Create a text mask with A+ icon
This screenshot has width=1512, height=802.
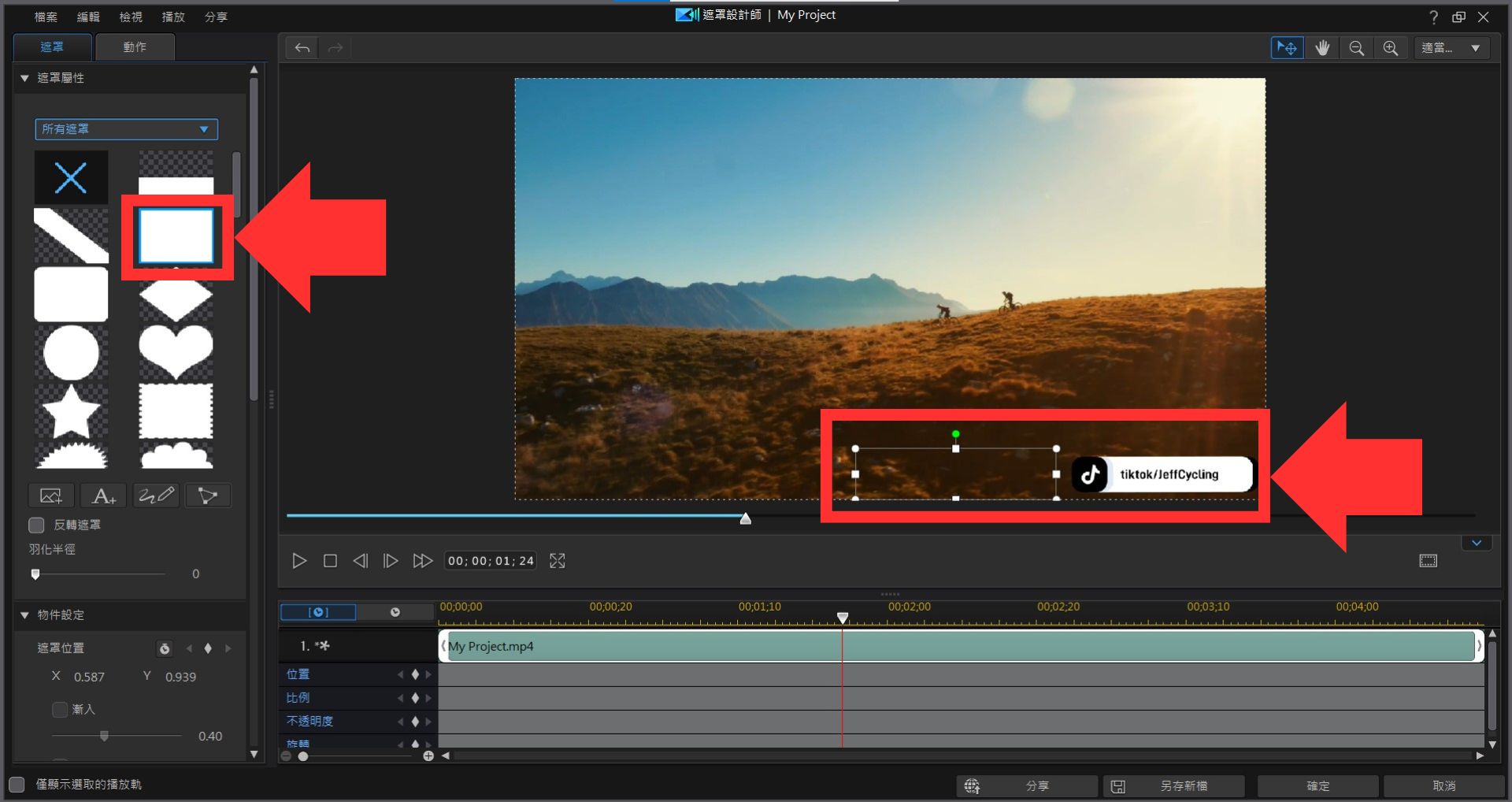click(x=104, y=496)
